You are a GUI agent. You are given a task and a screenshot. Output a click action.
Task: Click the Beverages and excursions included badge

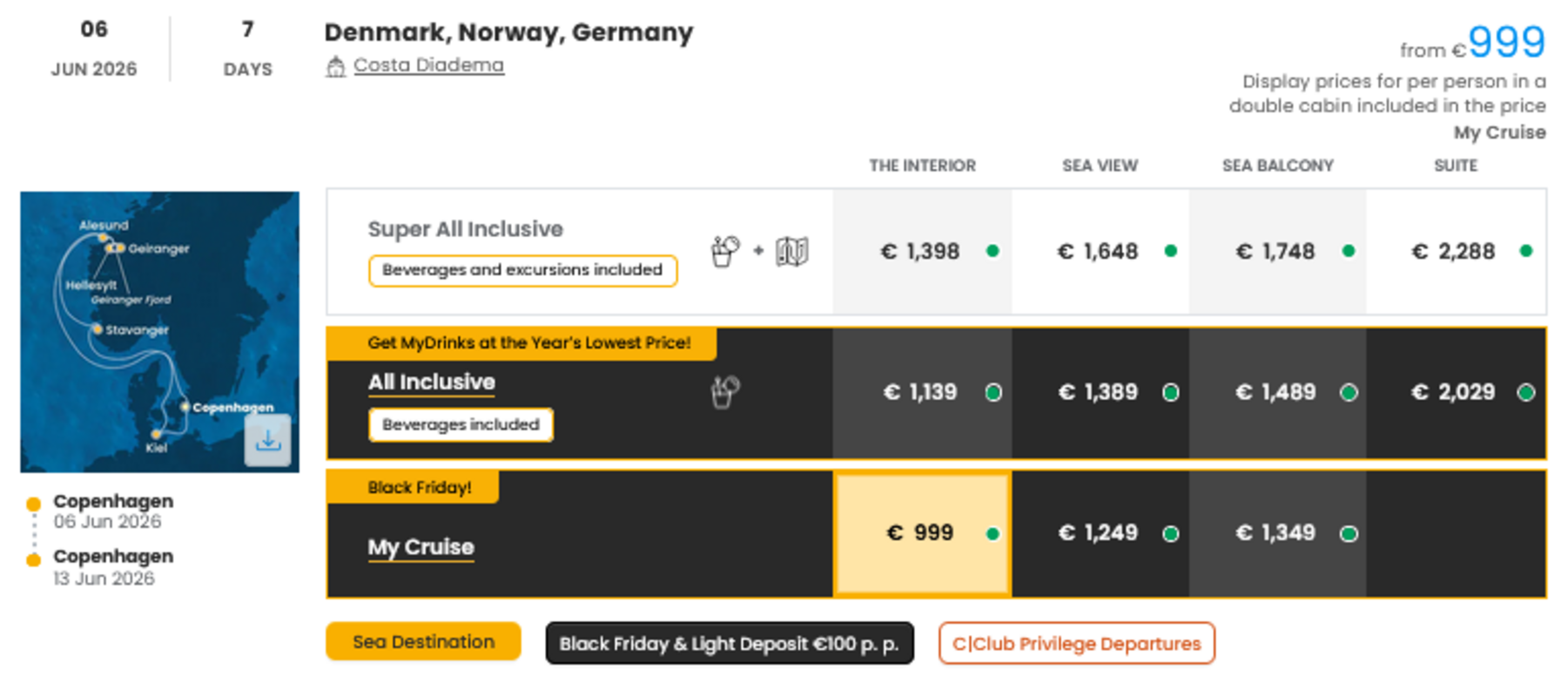click(x=522, y=270)
